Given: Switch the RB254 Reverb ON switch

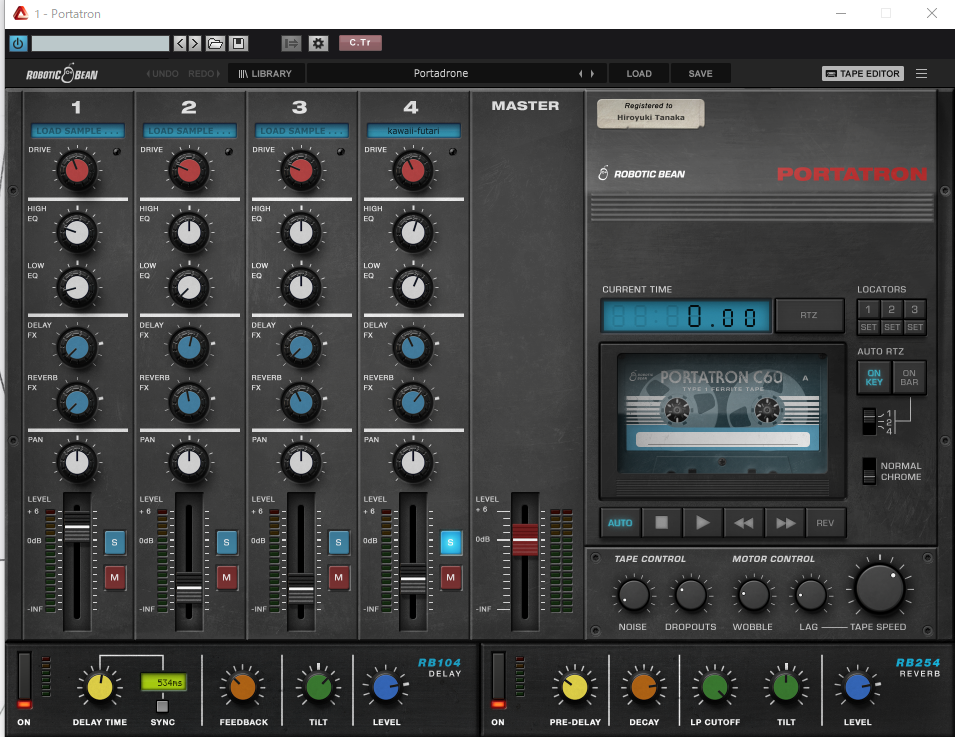Looking at the screenshot, I should [498, 680].
